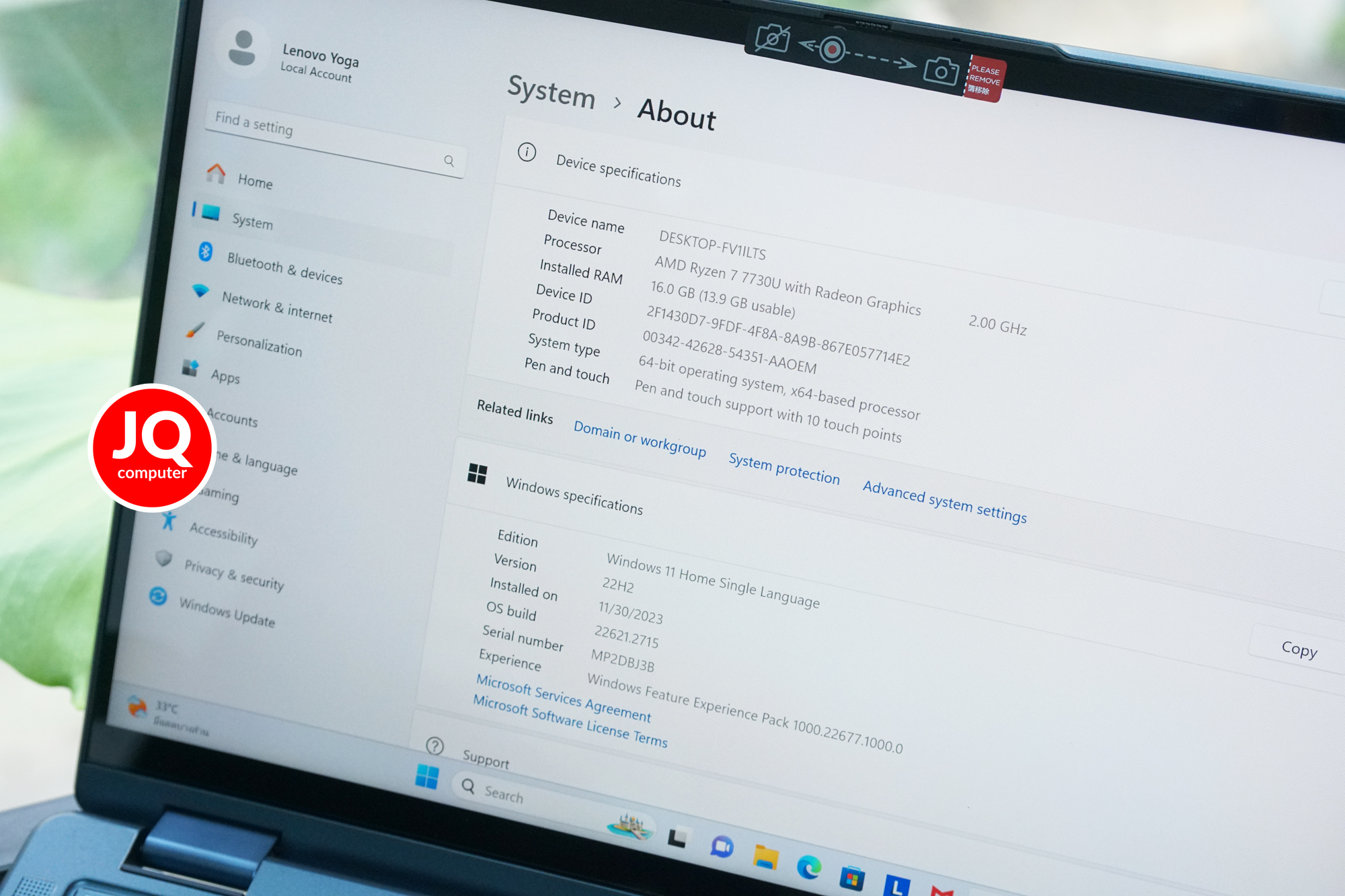Viewport: 1345px width, 896px height.
Task: Click the Device specifications info icon
Action: (x=527, y=152)
